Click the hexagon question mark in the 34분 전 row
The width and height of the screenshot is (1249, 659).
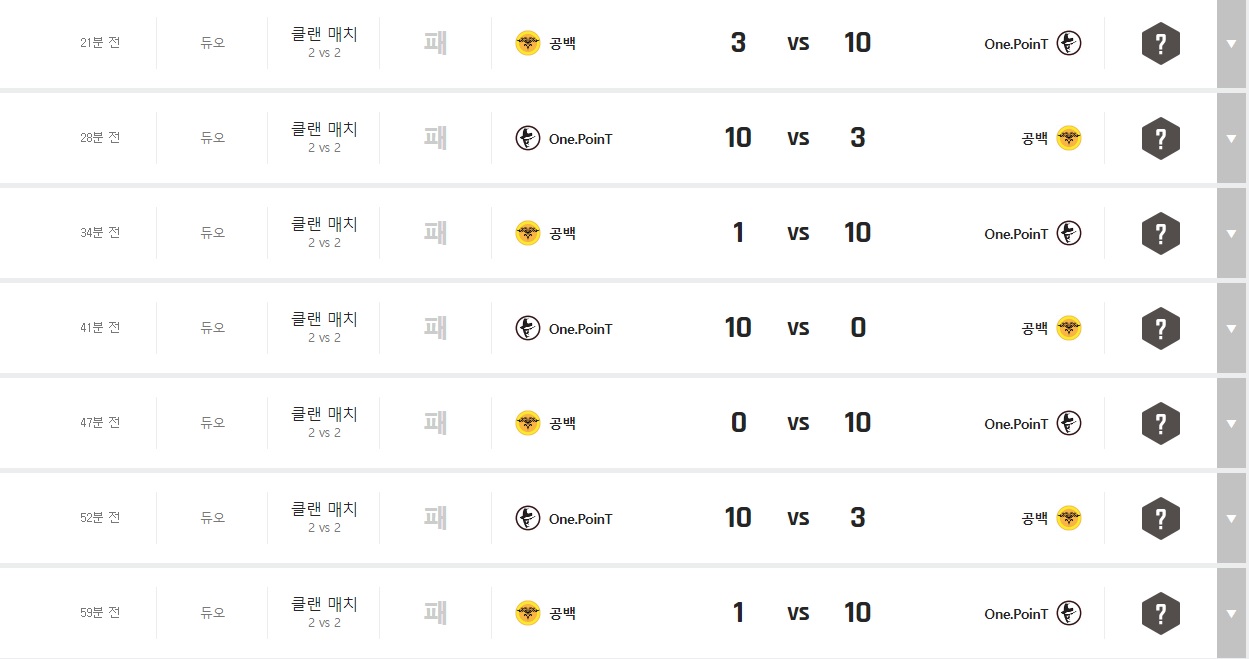[1160, 233]
